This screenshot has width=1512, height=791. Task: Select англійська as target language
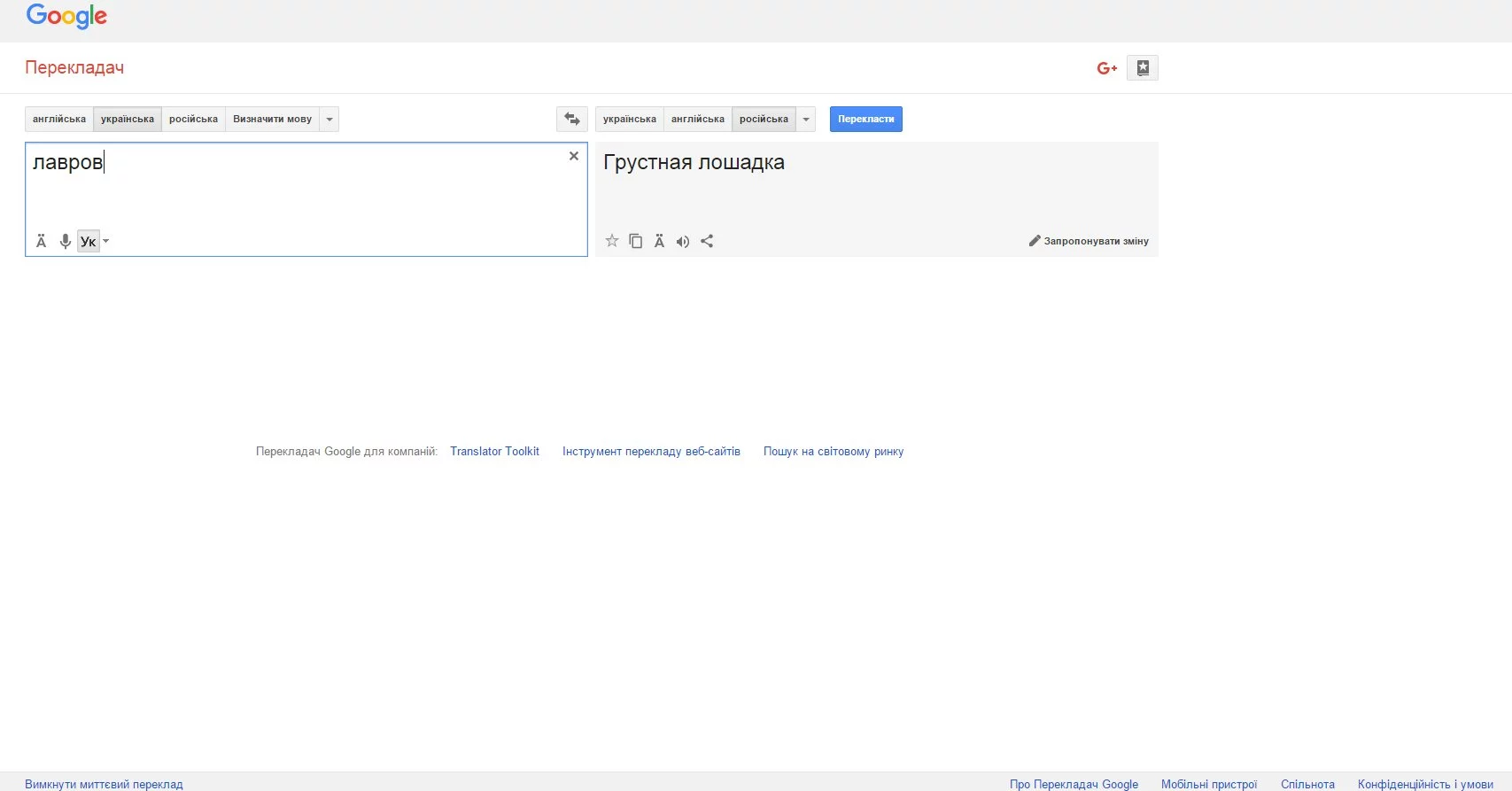(x=697, y=119)
